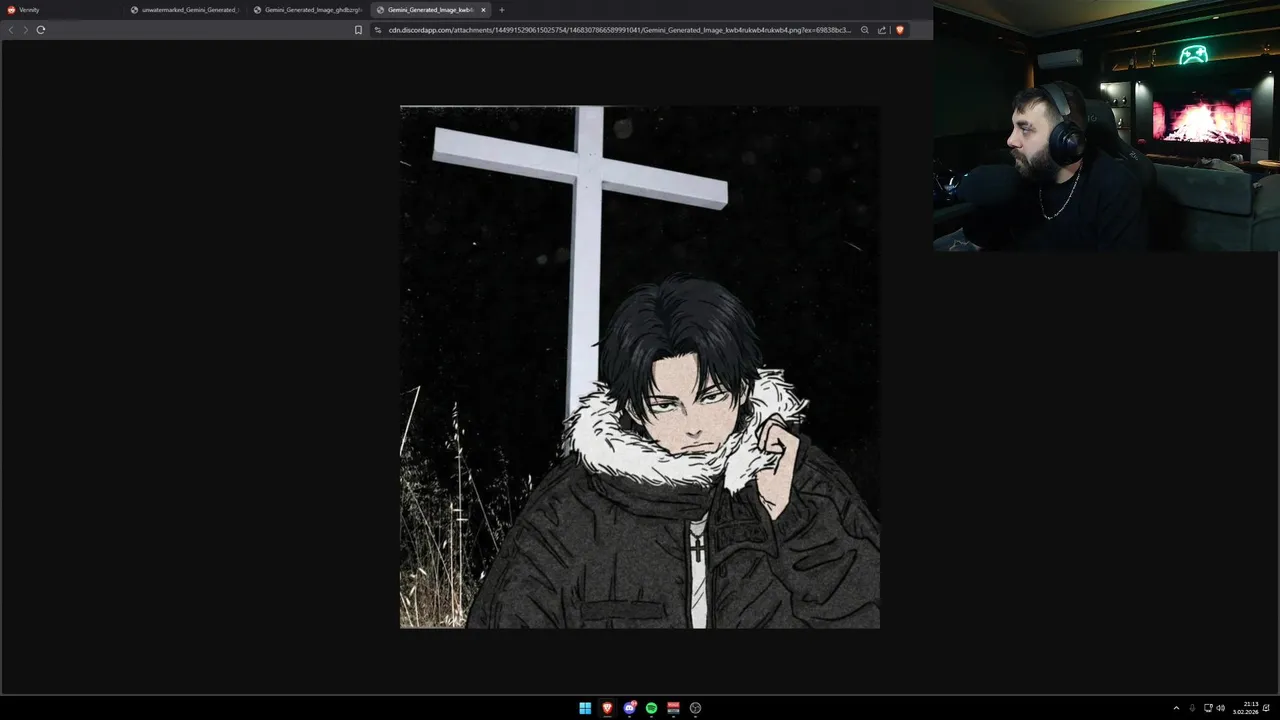1280x720 pixels.
Task: Zoom the anime portrait image
Action: point(640,367)
